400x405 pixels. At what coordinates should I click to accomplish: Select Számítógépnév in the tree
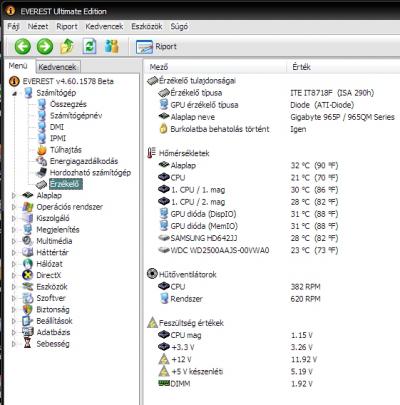(76, 116)
